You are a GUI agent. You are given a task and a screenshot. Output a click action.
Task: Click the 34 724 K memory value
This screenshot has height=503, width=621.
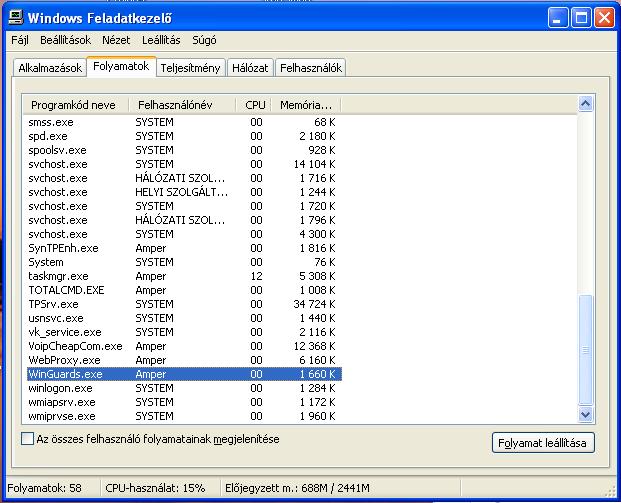point(314,304)
